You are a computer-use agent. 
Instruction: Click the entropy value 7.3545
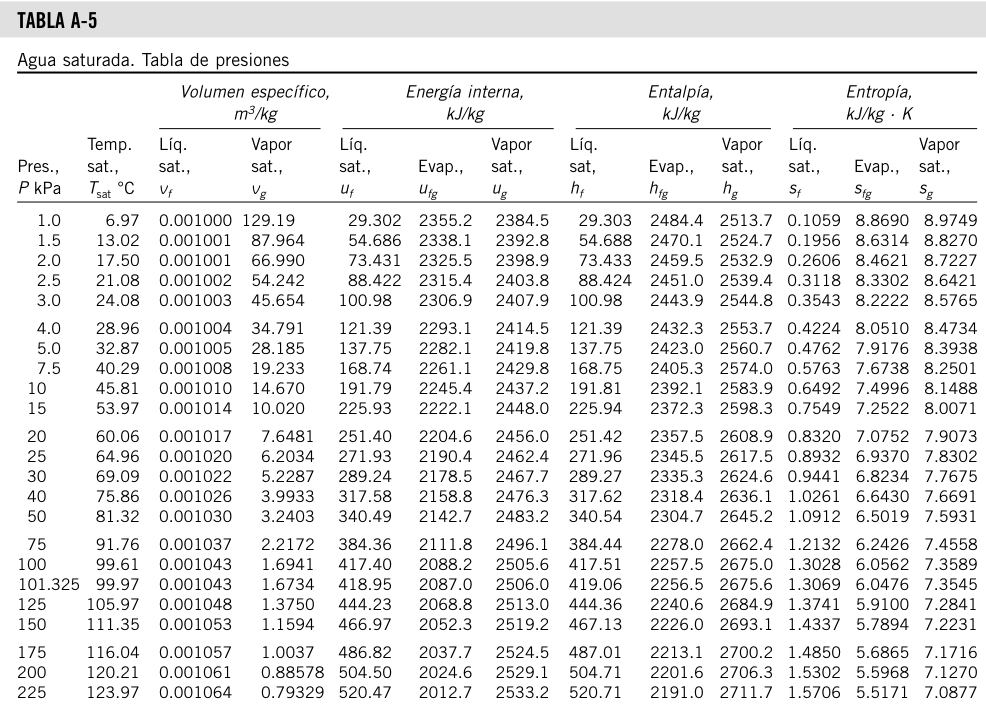coord(950,584)
